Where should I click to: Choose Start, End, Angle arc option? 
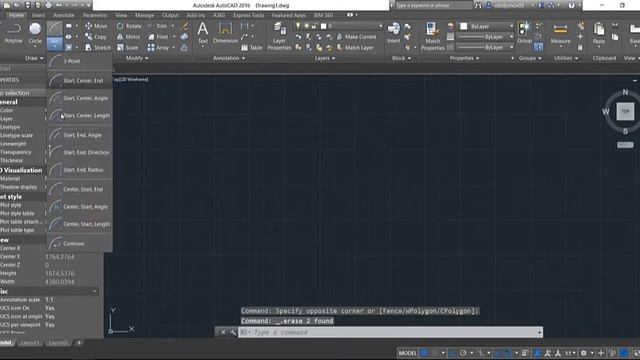[x=80, y=135]
